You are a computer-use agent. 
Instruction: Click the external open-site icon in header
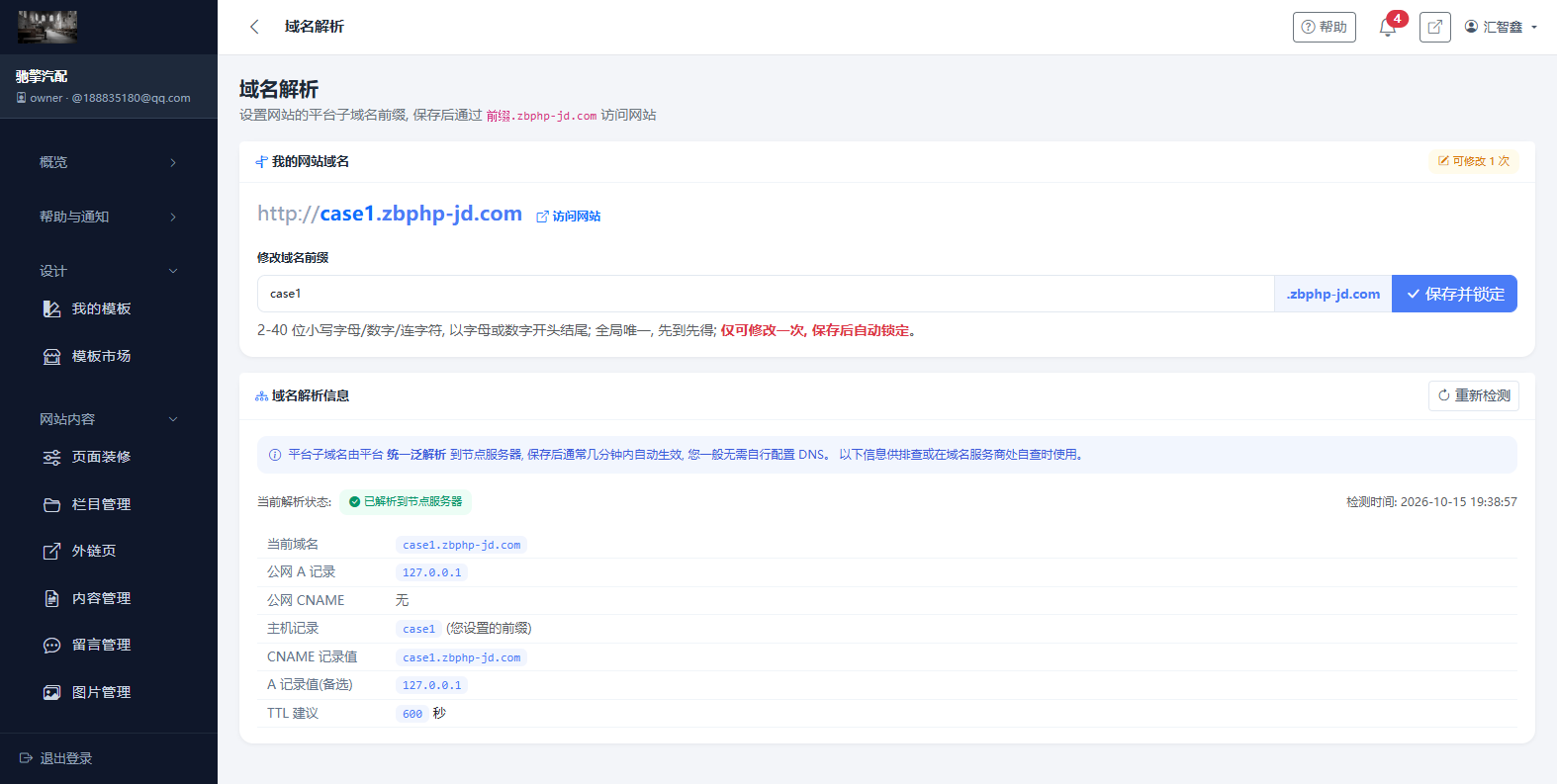click(x=1434, y=27)
